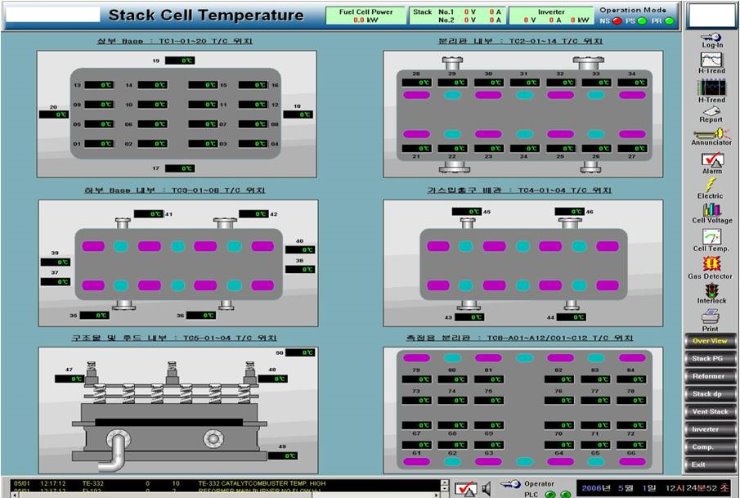Switch to the Over View screen
The image size is (740, 498).
pos(712,341)
